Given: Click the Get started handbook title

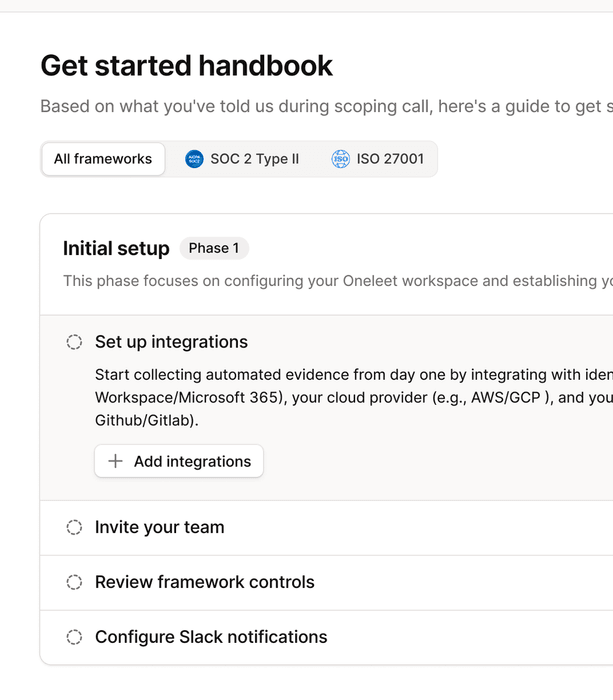Looking at the screenshot, I should [187, 66].
